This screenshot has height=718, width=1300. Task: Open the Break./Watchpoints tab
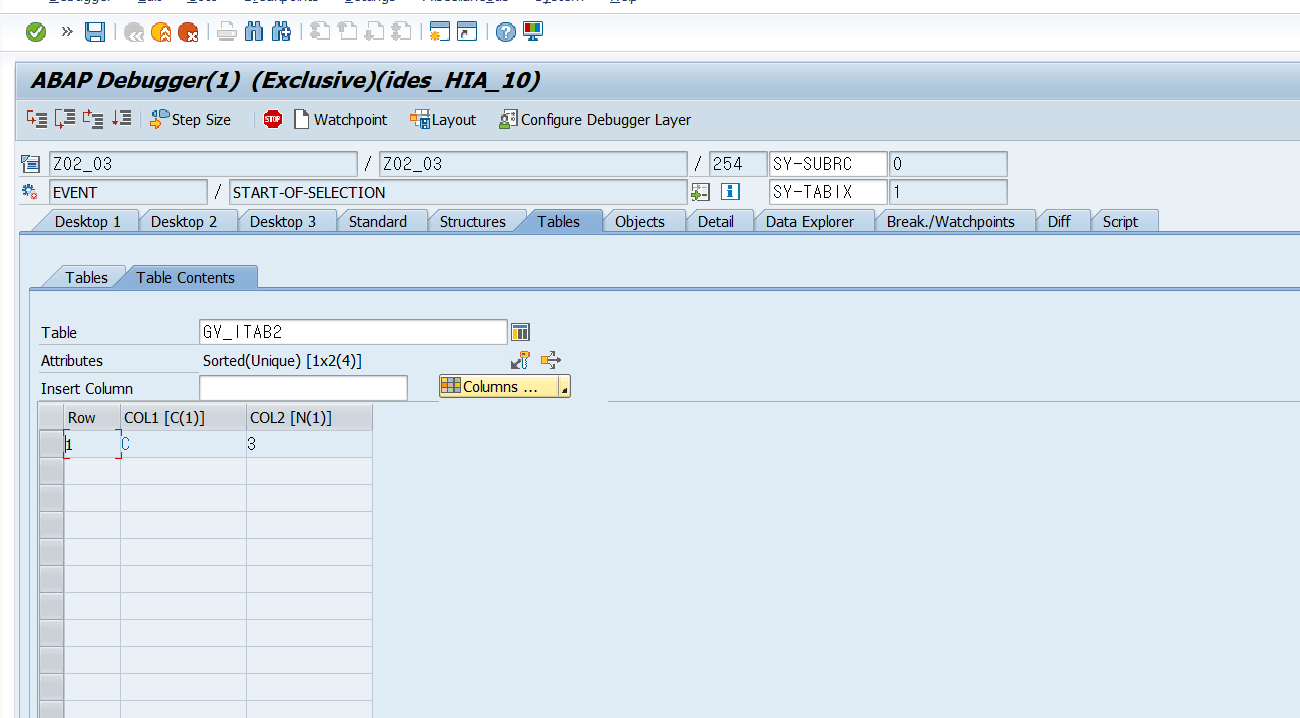[951, 221]
